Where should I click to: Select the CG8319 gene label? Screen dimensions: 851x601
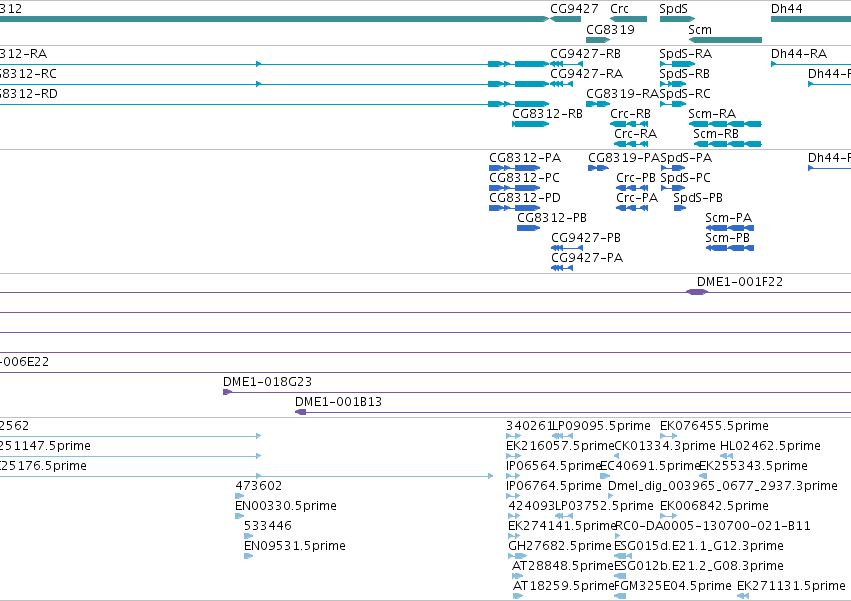pos(610,29)
